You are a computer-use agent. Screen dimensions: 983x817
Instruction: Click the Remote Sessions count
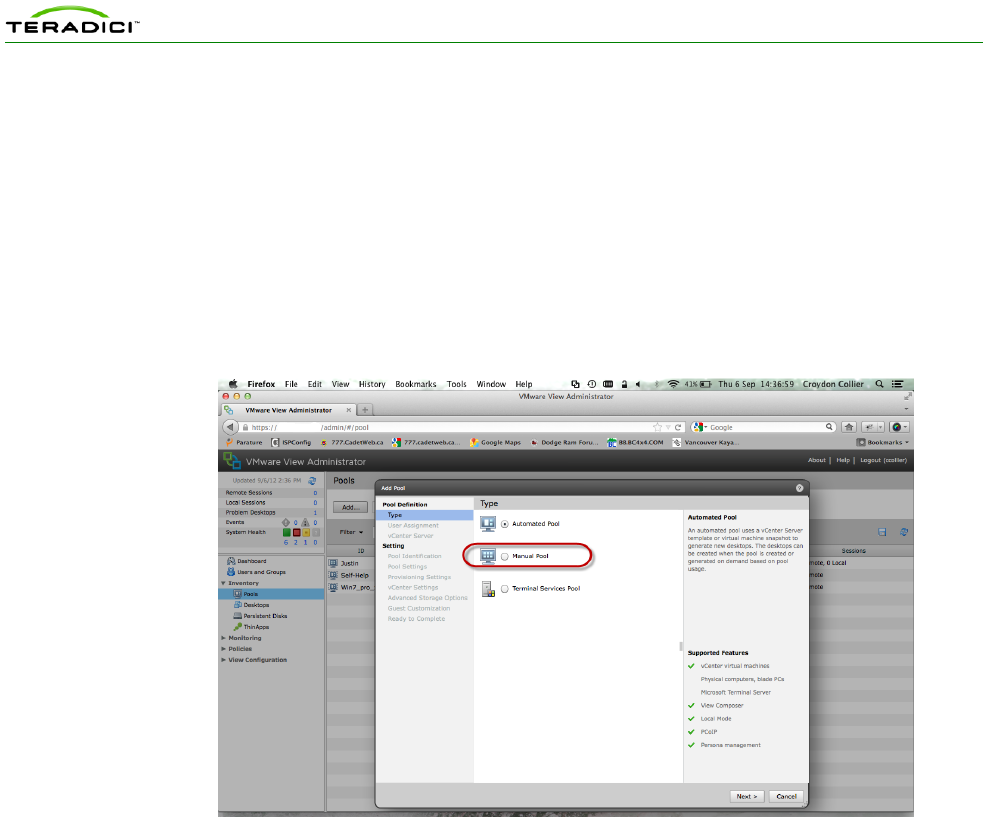(x=315, y=493)
